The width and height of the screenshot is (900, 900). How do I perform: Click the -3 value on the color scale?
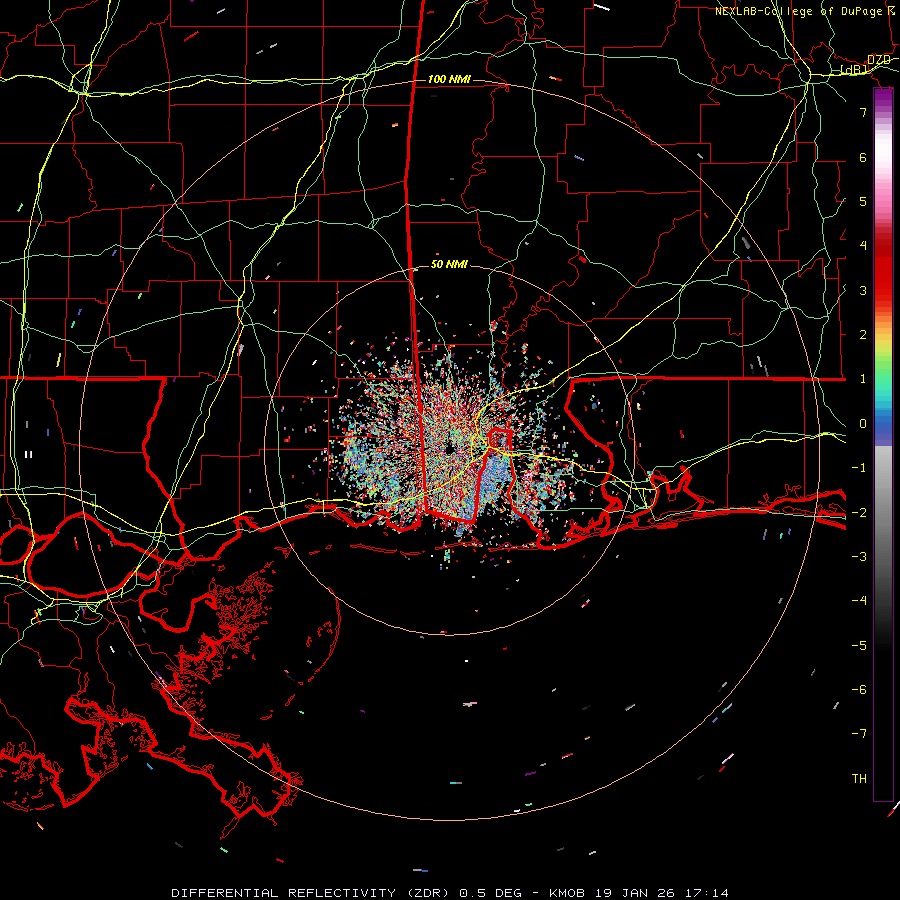(x=859, y=557)
